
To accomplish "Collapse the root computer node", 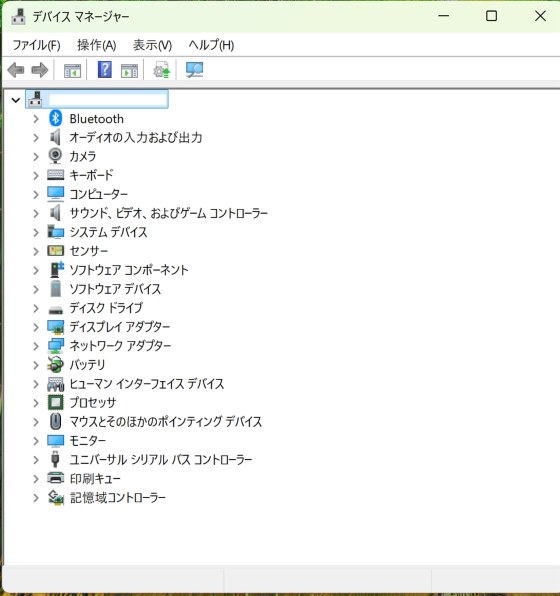I will click(x=16, y=100).
